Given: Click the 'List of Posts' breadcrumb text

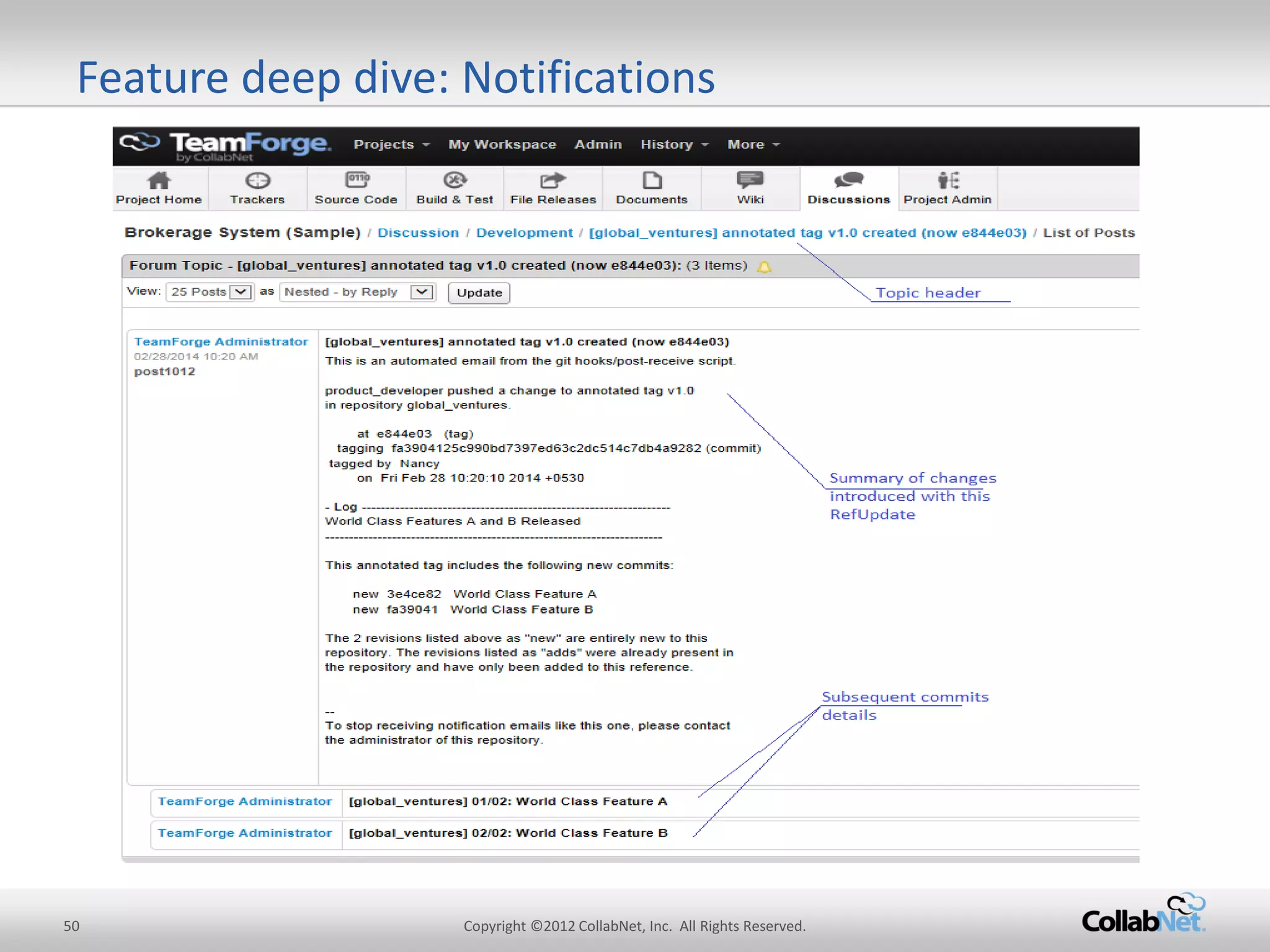Looking at the screenshot, I should point(1088,233).
